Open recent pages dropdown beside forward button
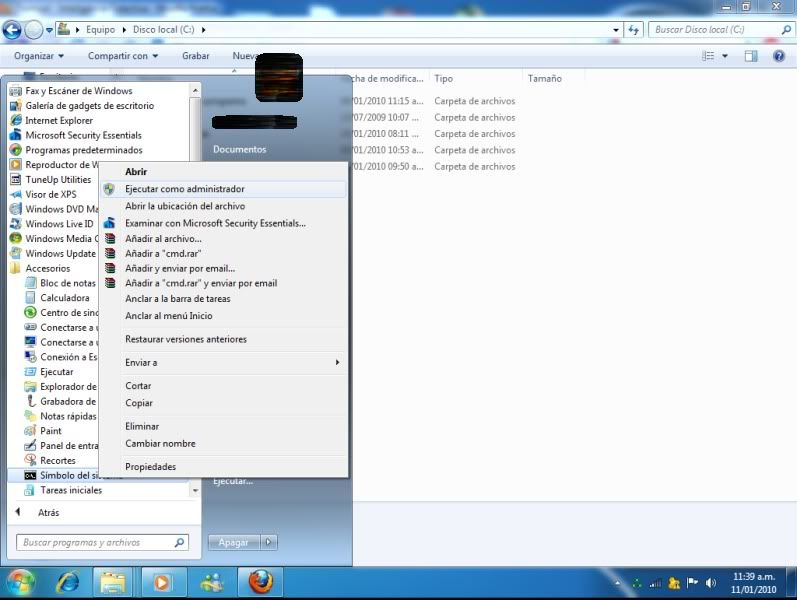Image resolution: width=797 pixels, height=600 pixels. [x=49, y=30]
